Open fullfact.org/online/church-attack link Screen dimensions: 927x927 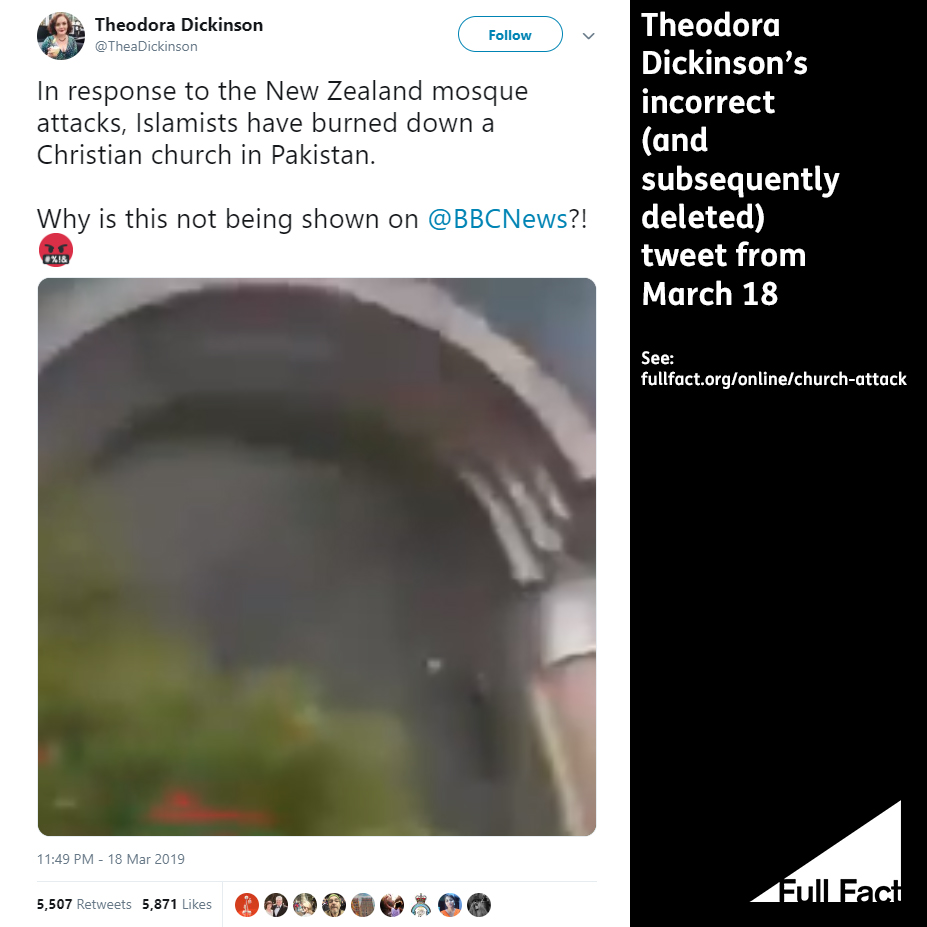tap(773, 379)
